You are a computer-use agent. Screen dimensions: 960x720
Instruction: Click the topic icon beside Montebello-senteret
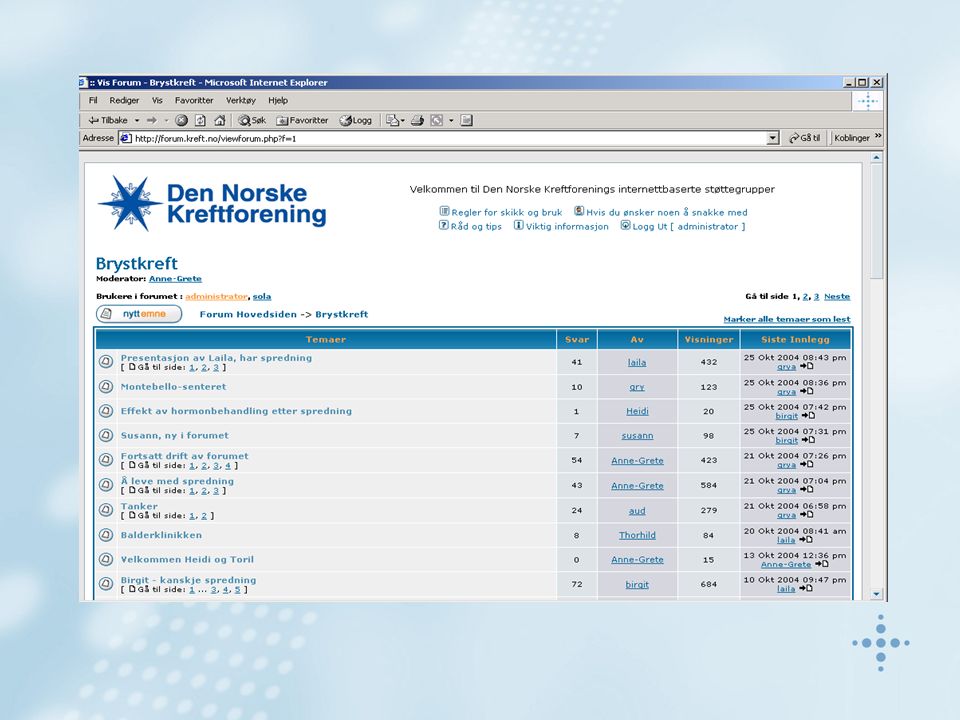106,387
